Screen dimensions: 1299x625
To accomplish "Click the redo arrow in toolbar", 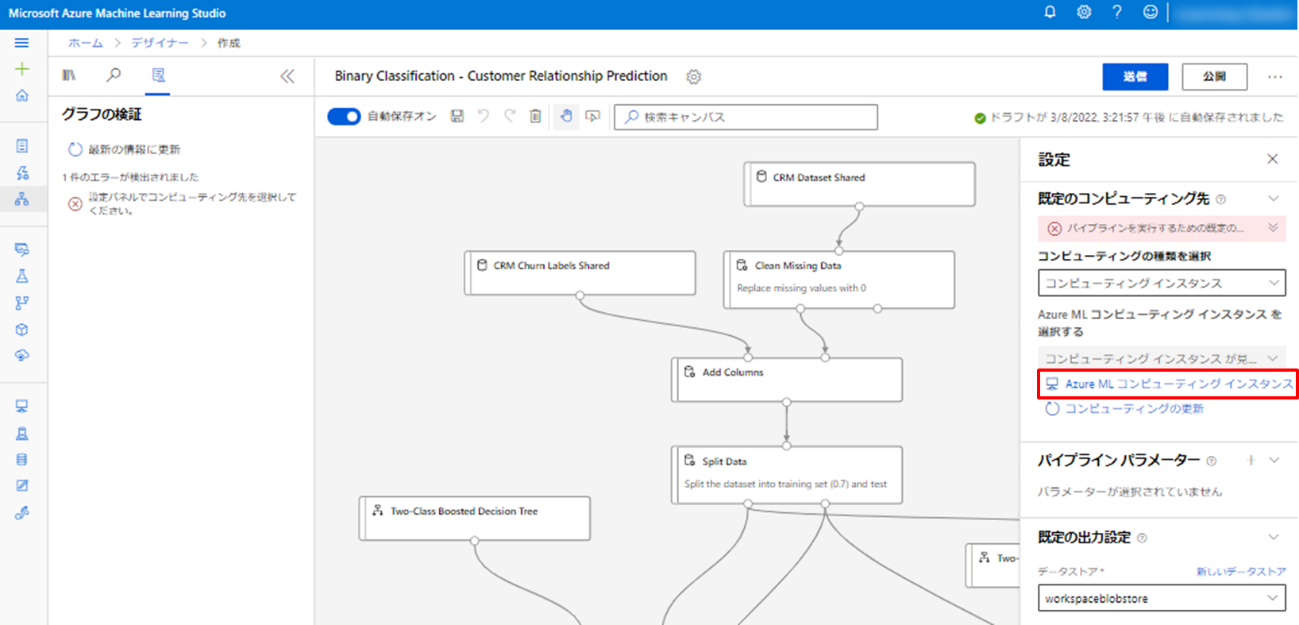I will tap(509, 117).
